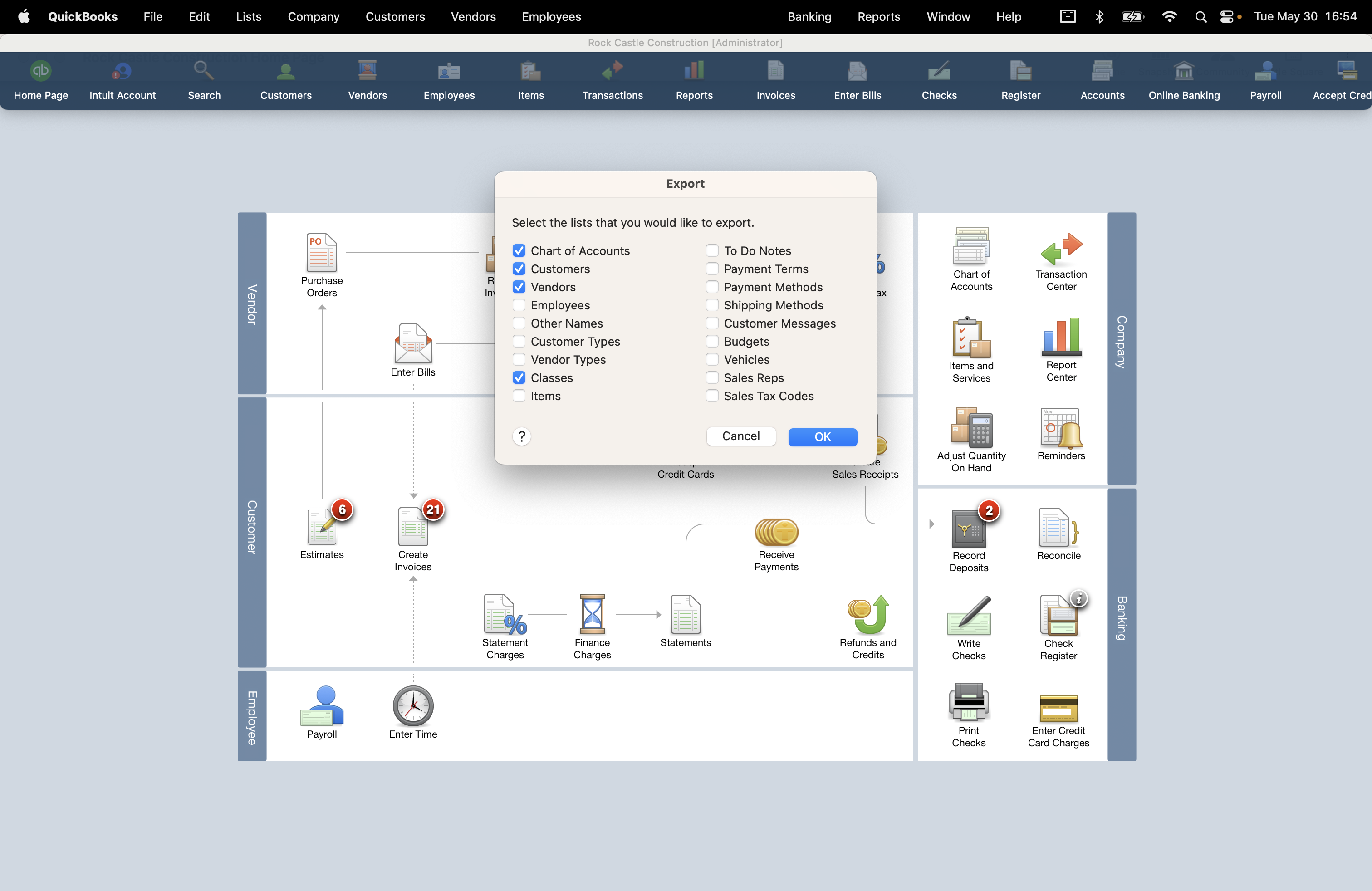Check the Sales Tax Codes checkbox

tap(712, 396)
